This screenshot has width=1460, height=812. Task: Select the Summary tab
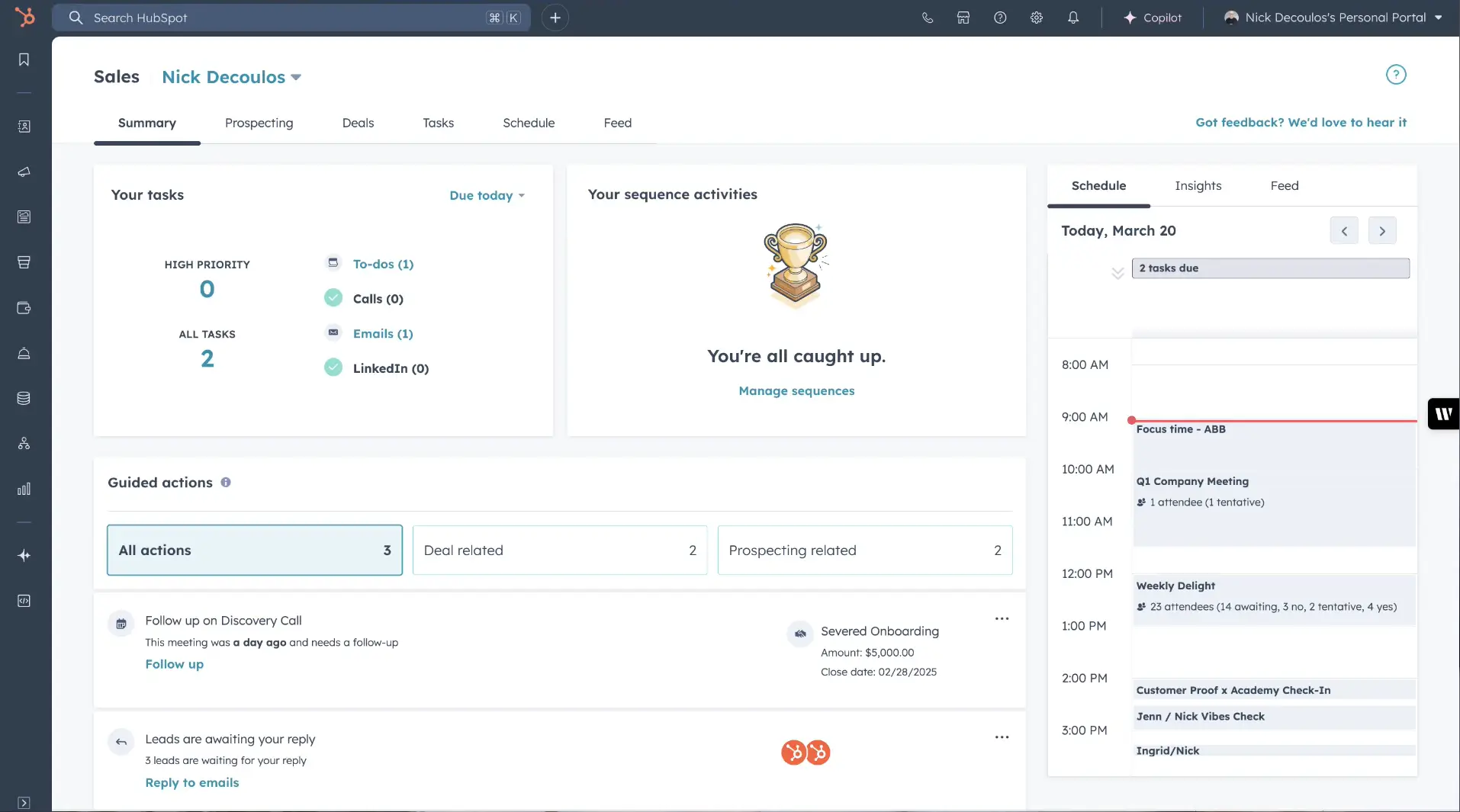click(147, 123)
